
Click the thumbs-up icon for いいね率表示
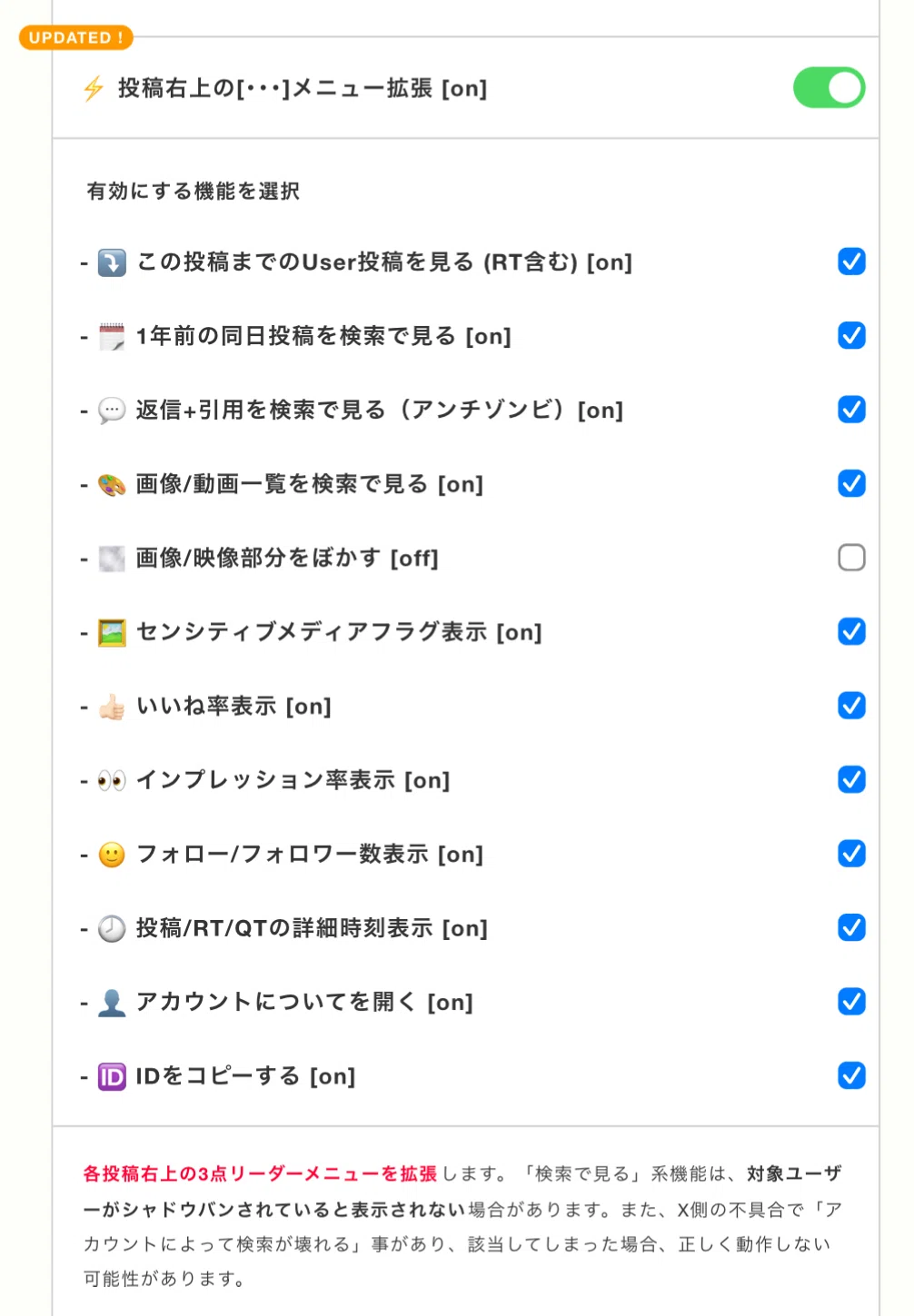pyautogui.click(x=112, y=707)
